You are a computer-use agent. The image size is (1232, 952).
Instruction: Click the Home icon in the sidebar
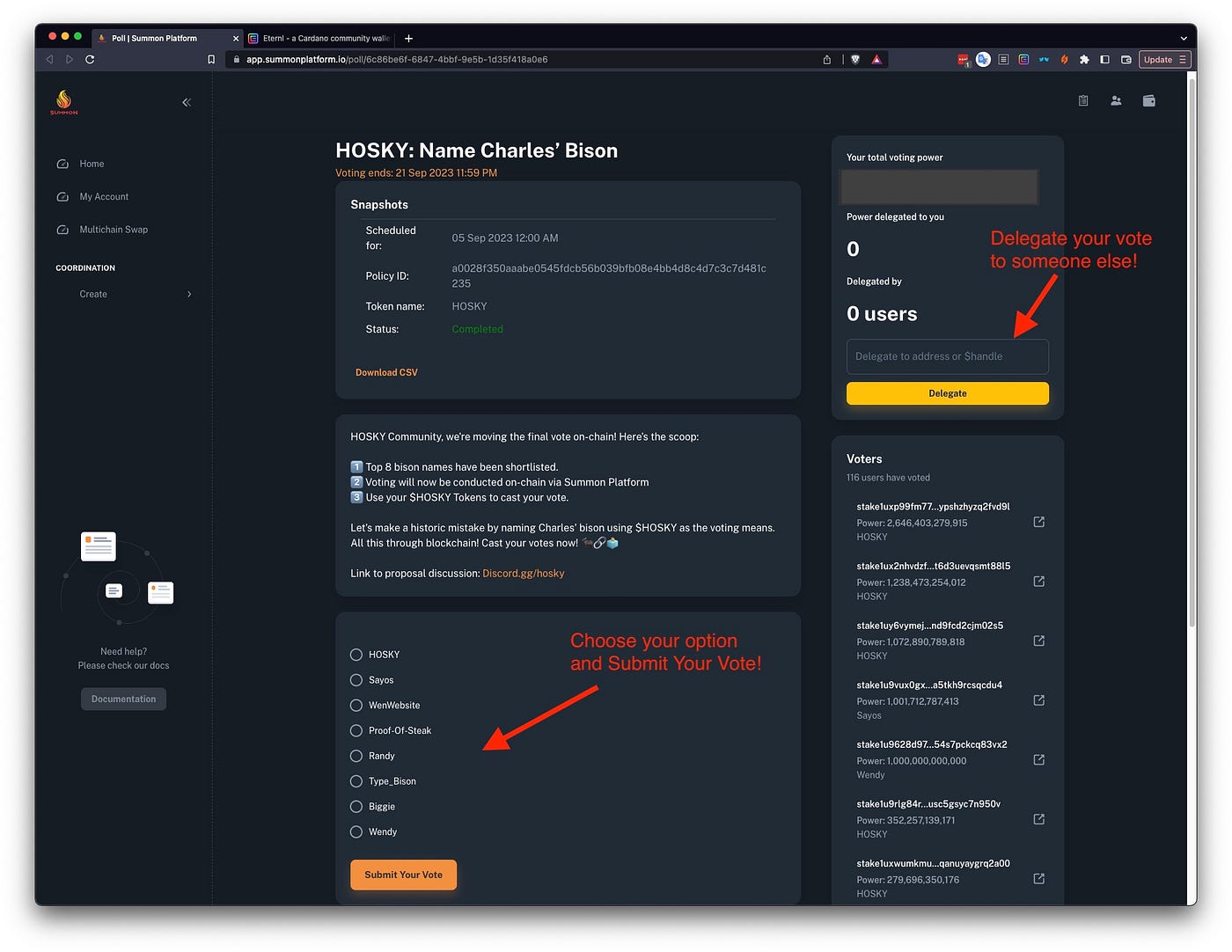click(x=62, y=164)
